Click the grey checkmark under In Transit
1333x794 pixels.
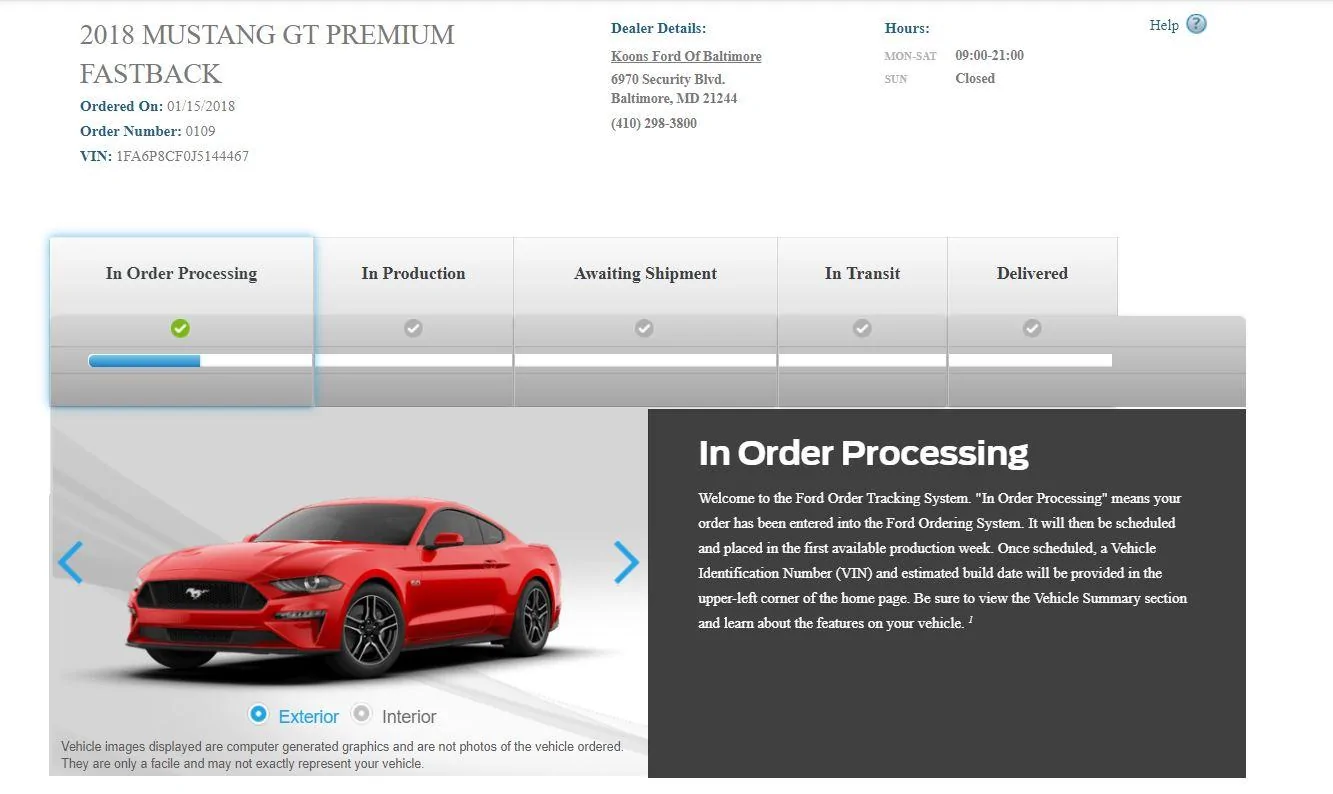(862, 328)
